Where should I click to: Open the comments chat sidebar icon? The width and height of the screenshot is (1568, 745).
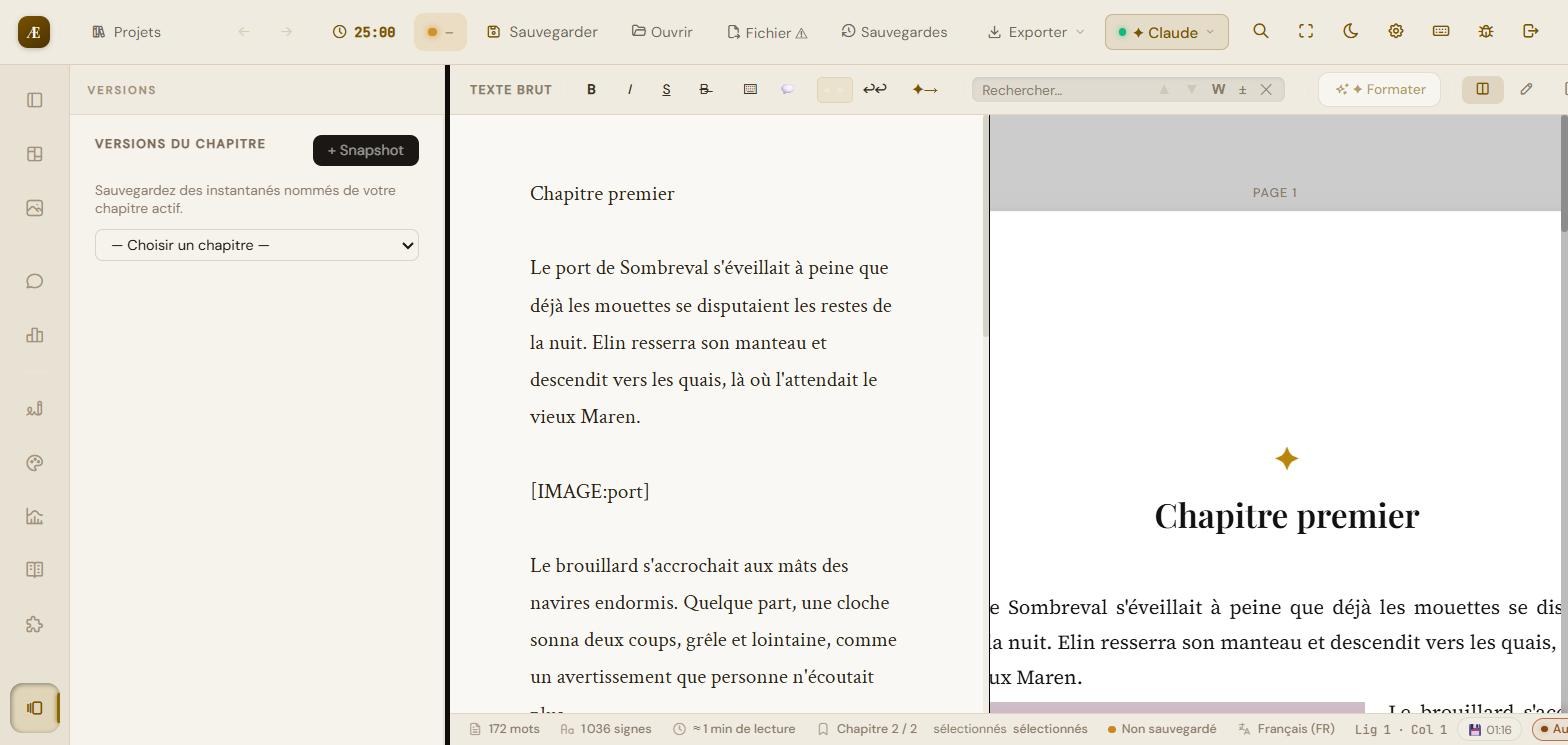pos(35,281)
